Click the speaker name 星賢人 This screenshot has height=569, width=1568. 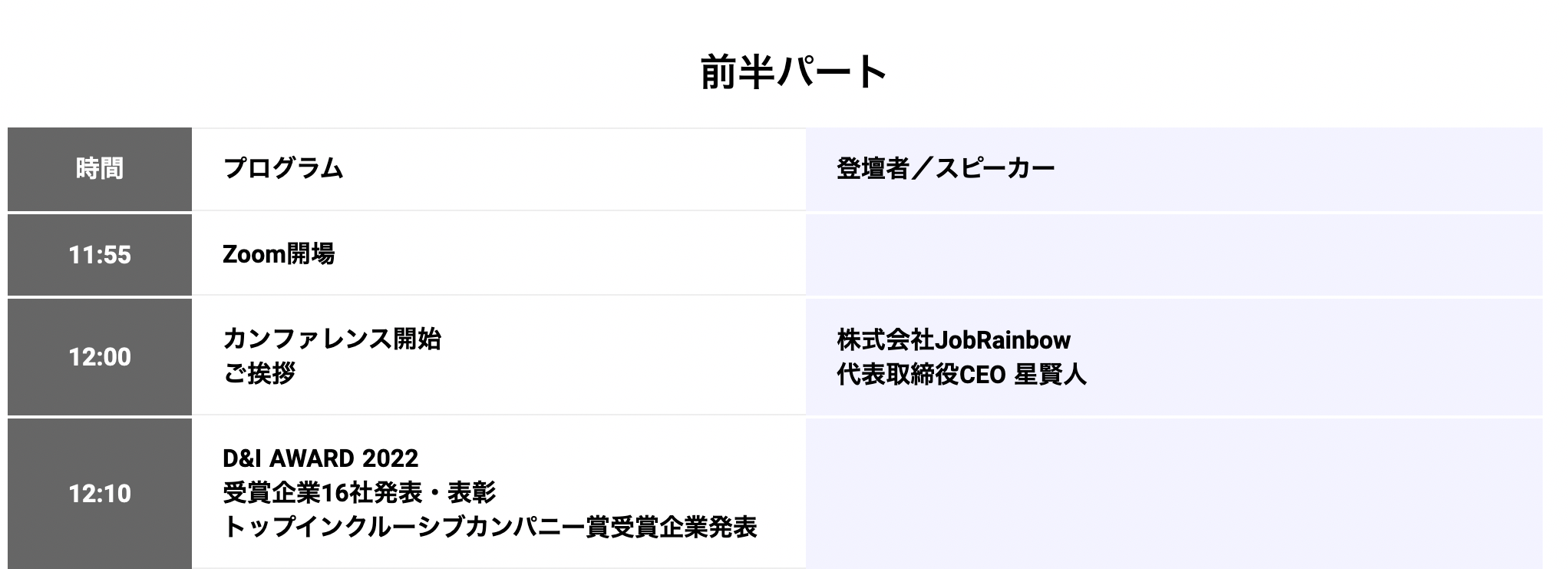click(x=1050, y=375)
